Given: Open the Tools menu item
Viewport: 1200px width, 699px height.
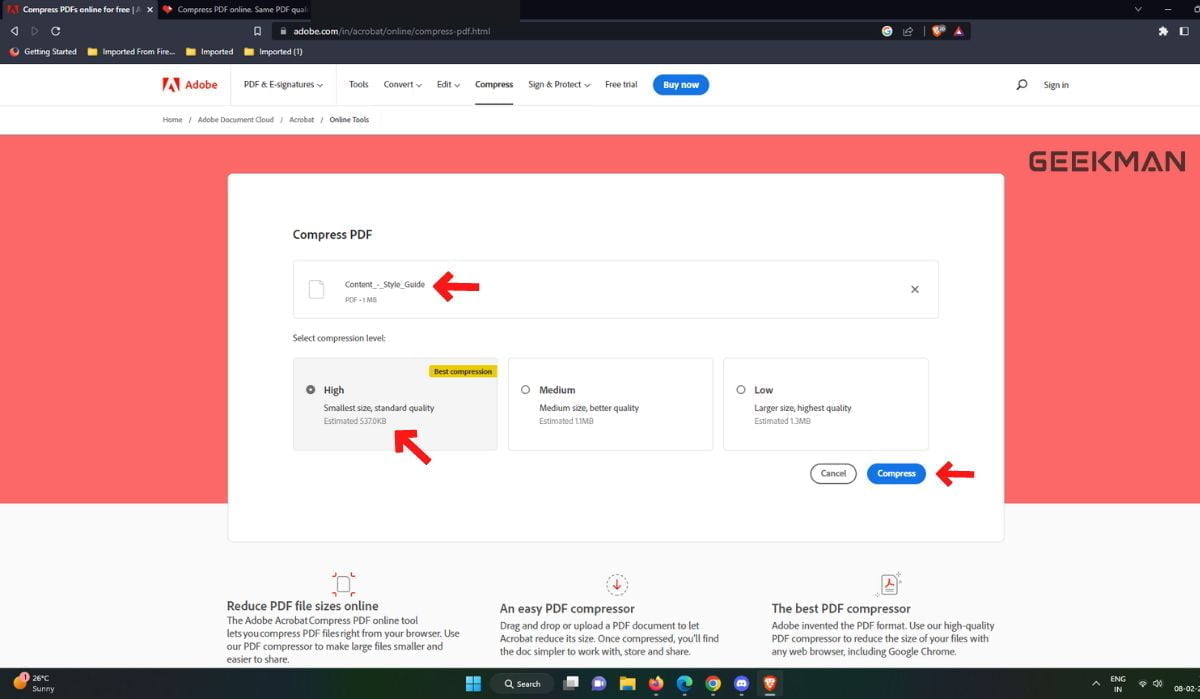Looking at the screenshot, I should tap(358, 84).
